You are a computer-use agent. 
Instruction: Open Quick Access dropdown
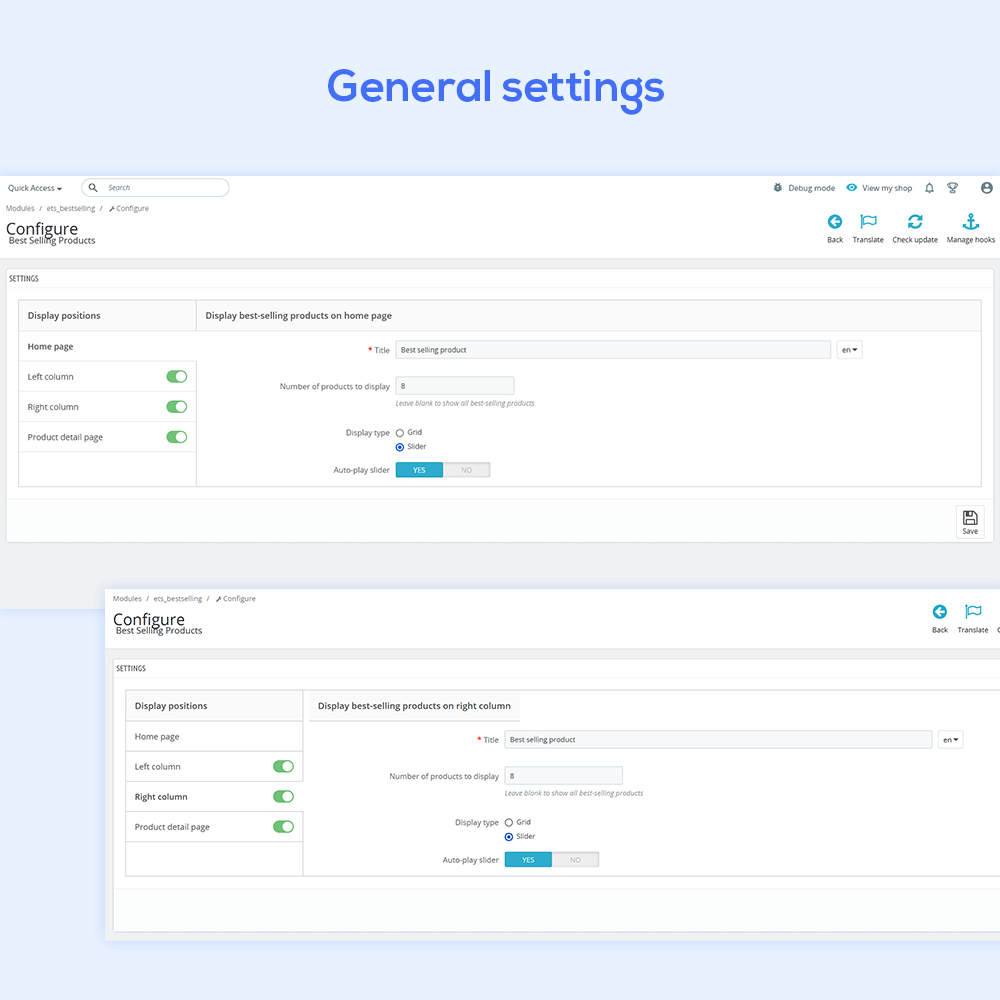35,188
